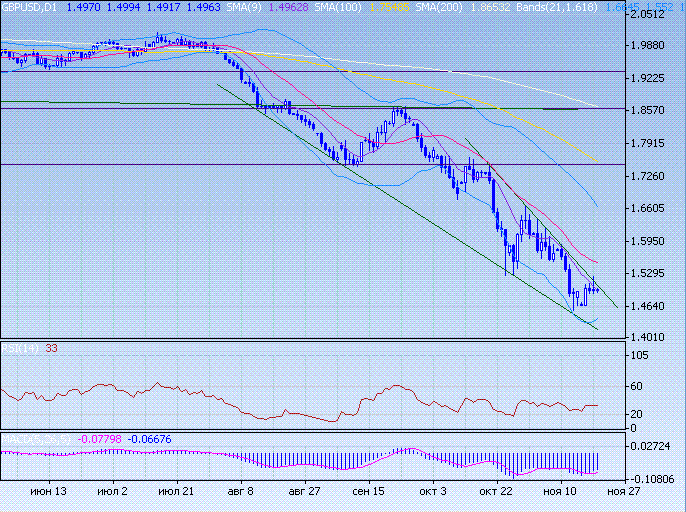Screen dimensions: 686x512
Task: Select the июл 21 date label
Action: tap(175, 492)
